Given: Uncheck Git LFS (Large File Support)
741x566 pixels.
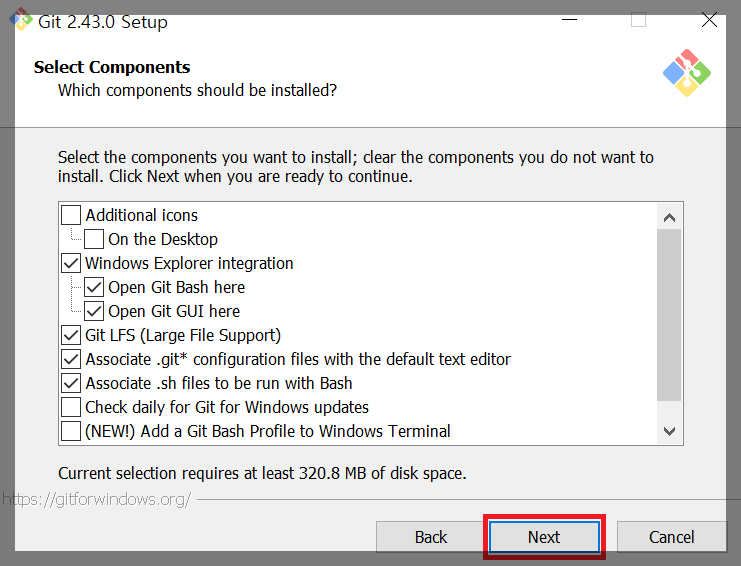Looking at the screenshot, I should (x=71, y=335).
